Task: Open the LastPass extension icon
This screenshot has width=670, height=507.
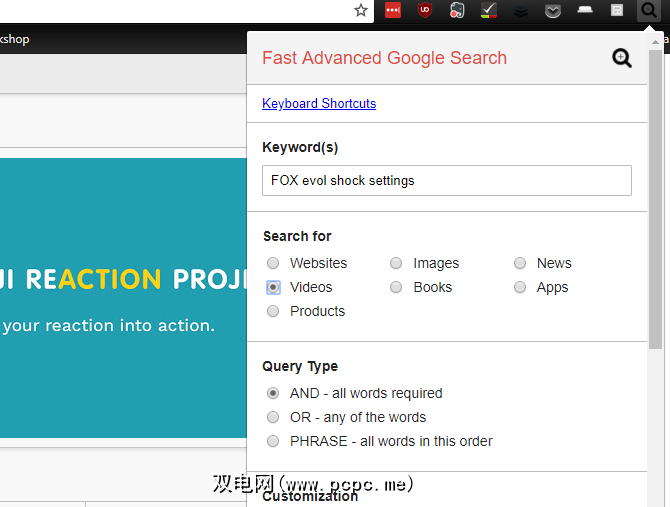Action: 393,10
